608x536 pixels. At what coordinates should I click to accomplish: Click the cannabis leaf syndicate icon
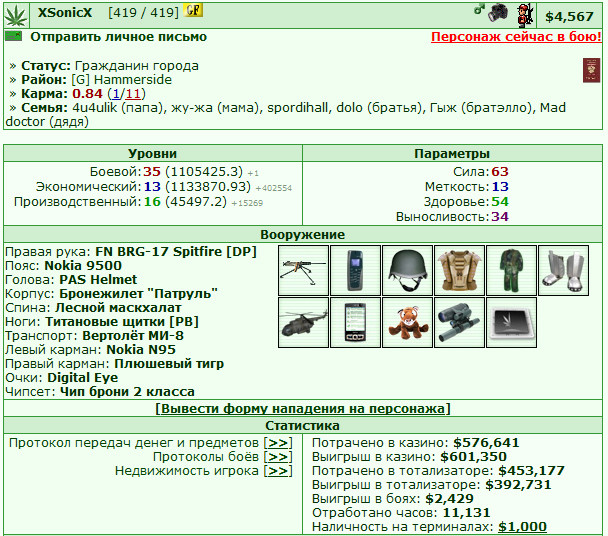pyautogui.click(x=16, y=16)
